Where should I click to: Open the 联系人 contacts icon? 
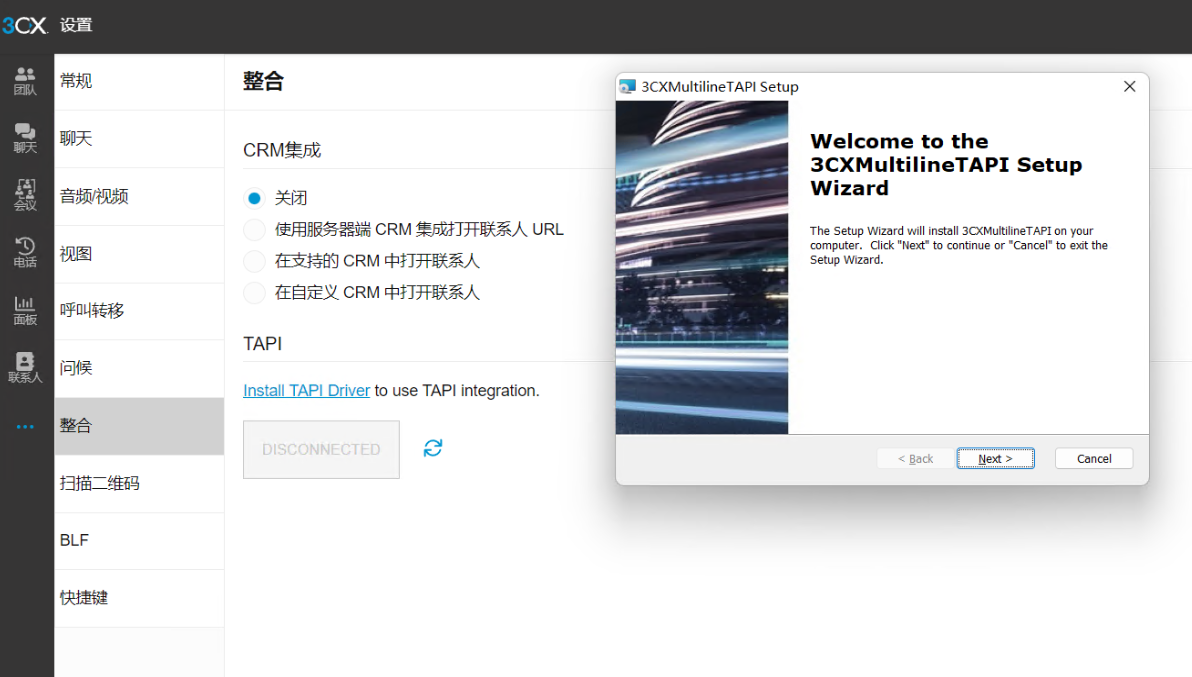coord(25,367)
